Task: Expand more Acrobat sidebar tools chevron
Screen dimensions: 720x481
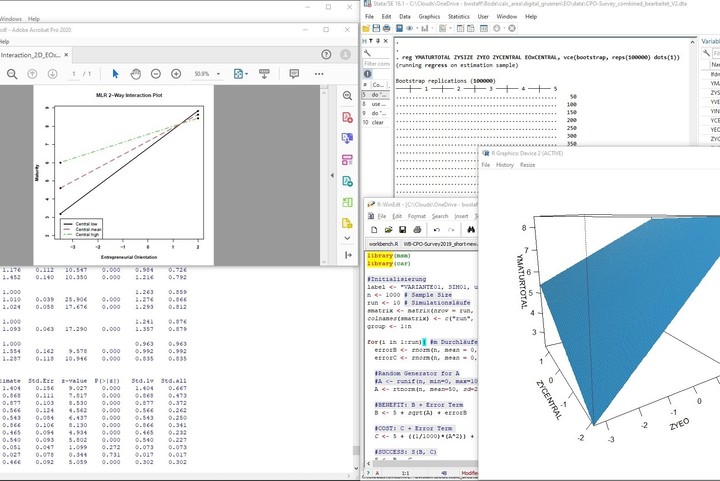Action: click(348, 238)
